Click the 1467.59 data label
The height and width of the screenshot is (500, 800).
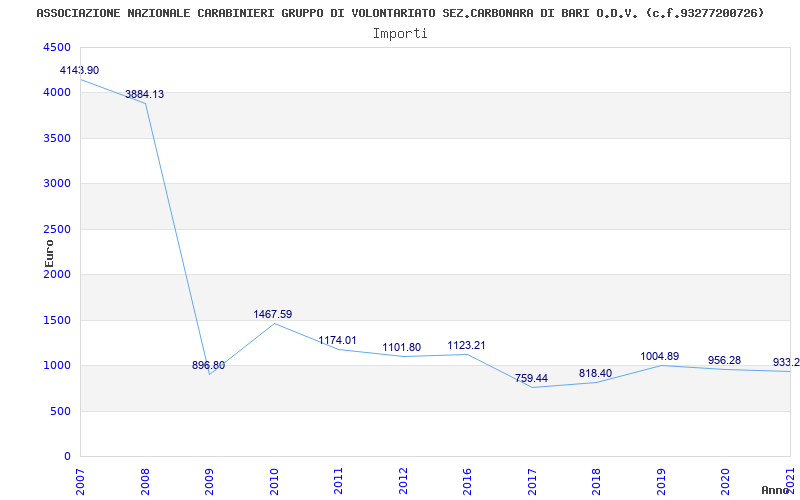tap(273, 314)
